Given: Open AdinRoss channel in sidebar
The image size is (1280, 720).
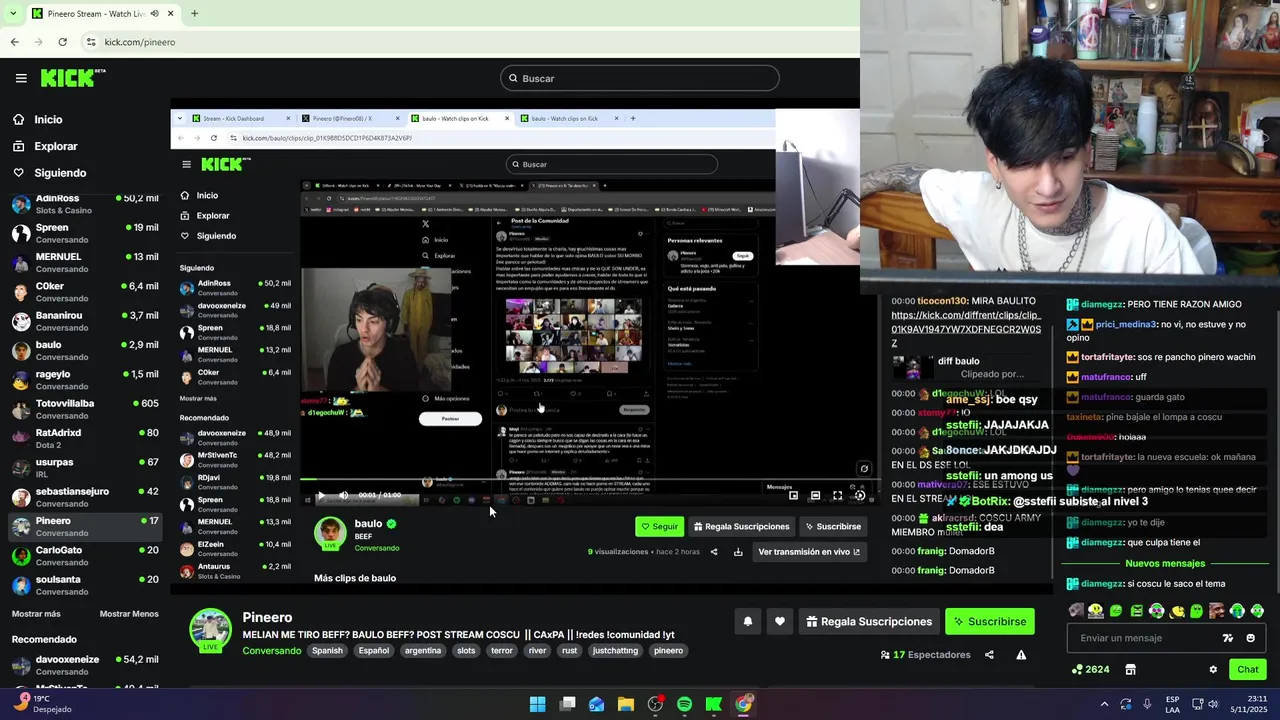Looking at the screenshot, I should (x=84, y=204).
